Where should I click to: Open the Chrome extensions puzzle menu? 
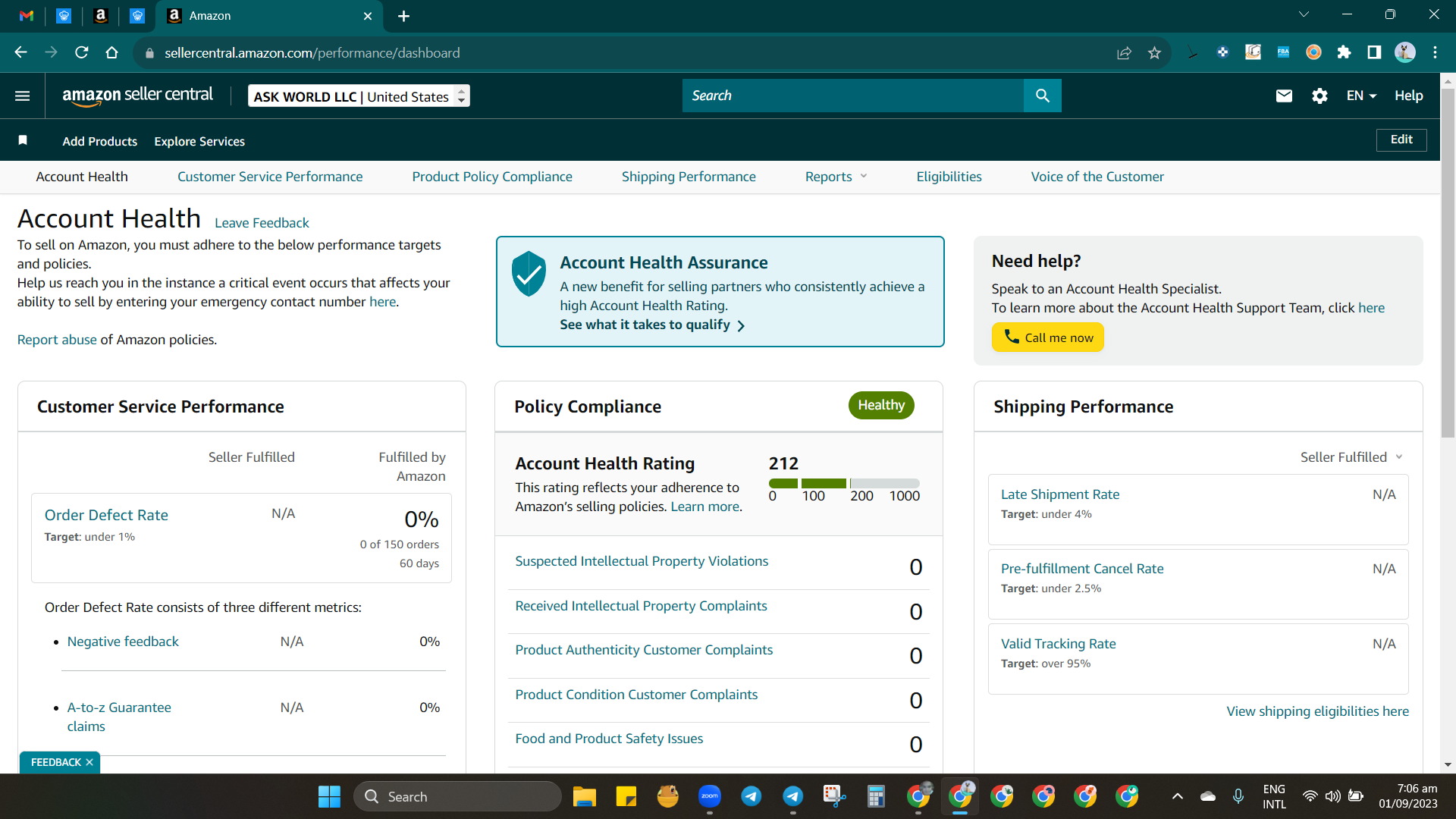click(x=1344, y=52)
